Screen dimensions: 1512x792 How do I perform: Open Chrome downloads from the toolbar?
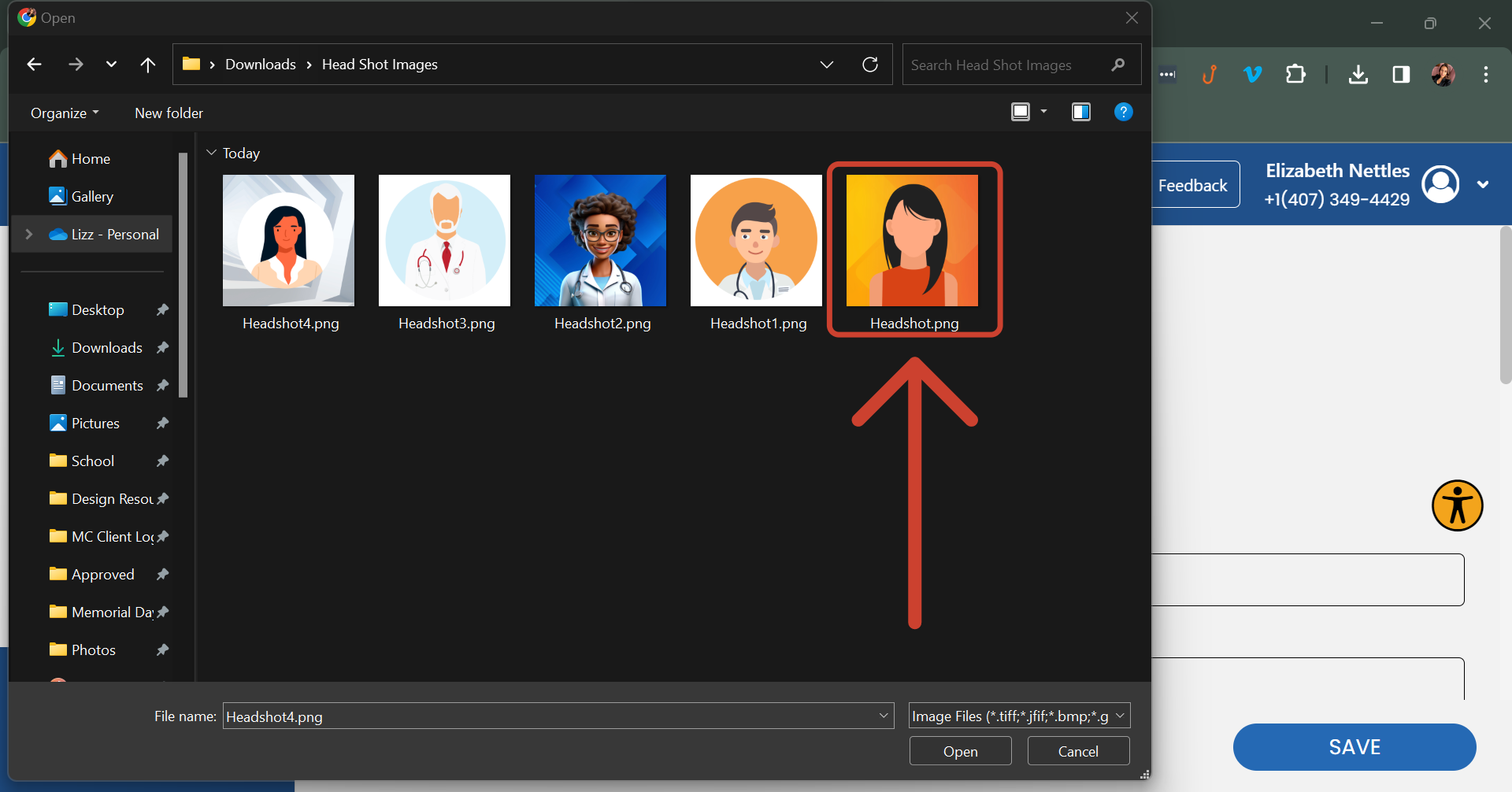click(x=1358, y=75)
